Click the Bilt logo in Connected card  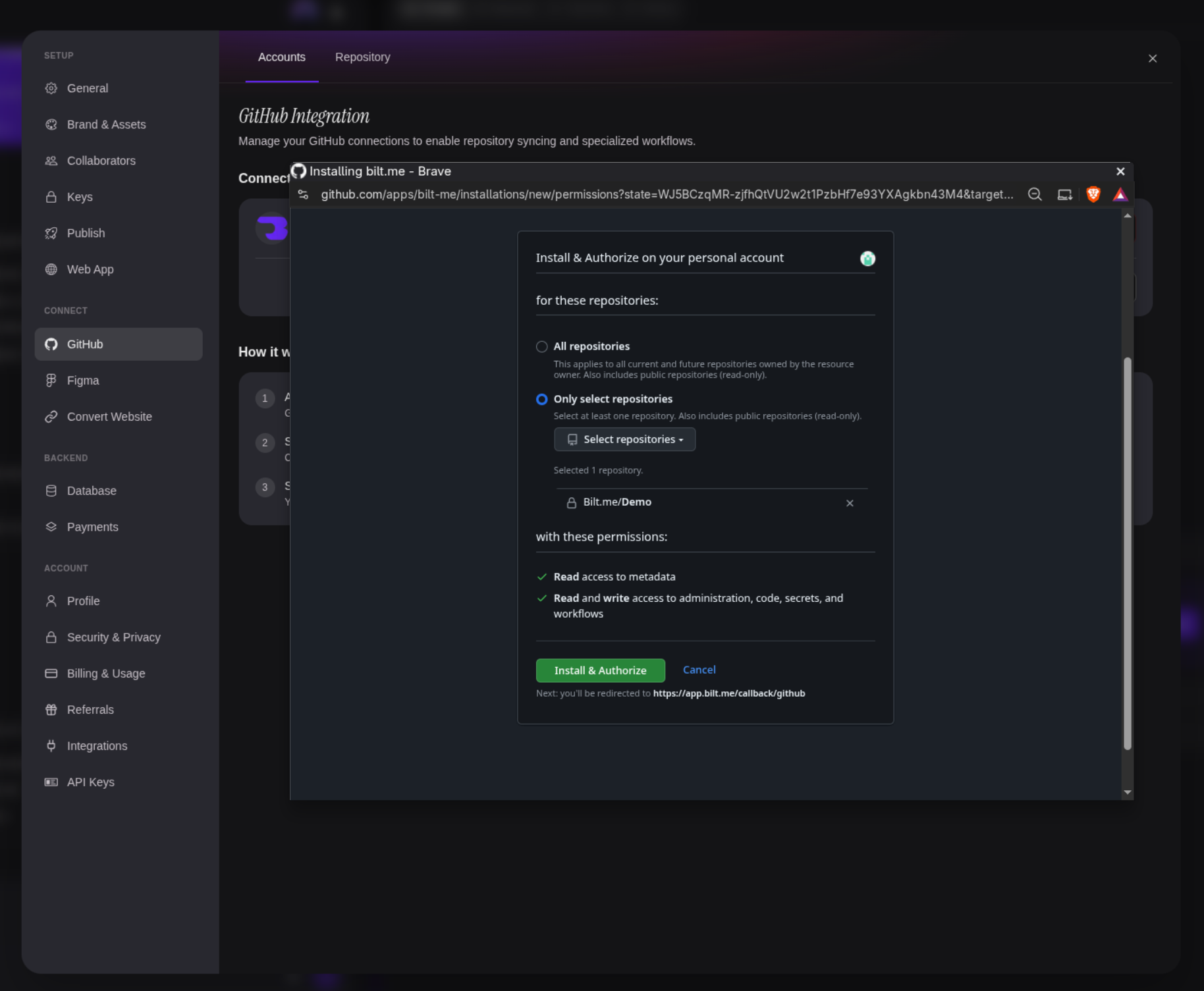click(x=272, y=229)
